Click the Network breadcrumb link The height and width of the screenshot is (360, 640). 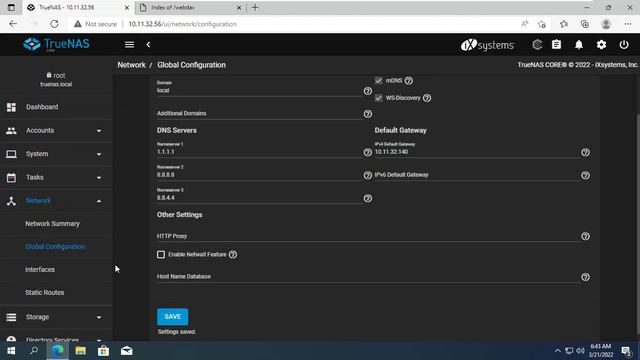pyautogui.click(x=131, y=65)
